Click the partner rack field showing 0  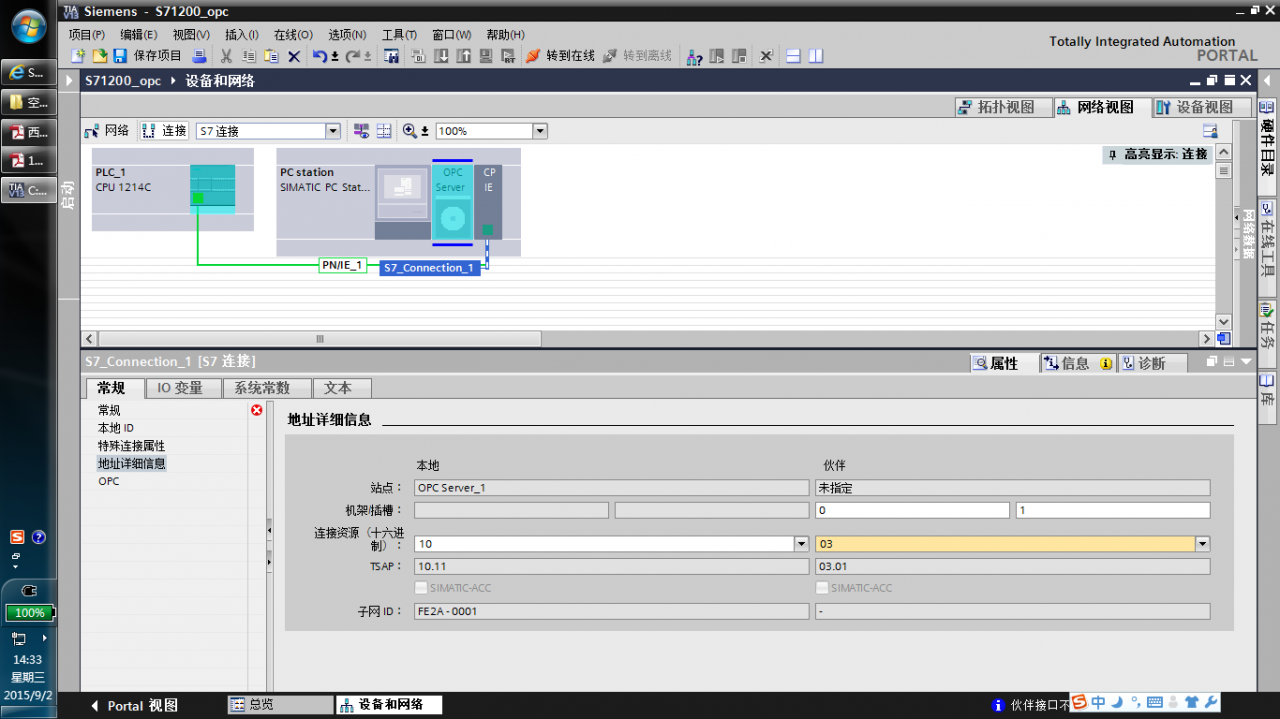pyautogui.click(x=912, y=510)
